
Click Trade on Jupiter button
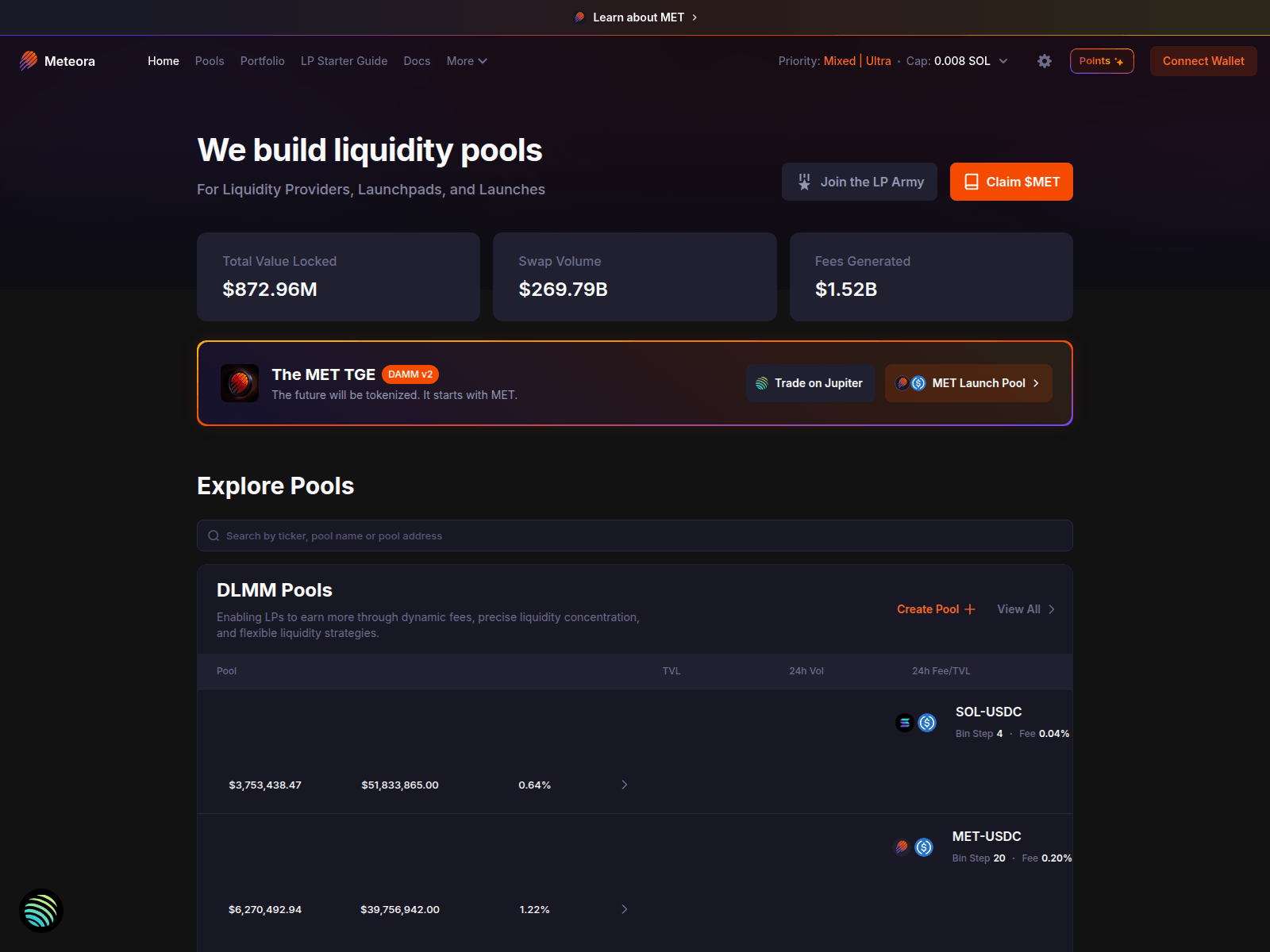810,383
